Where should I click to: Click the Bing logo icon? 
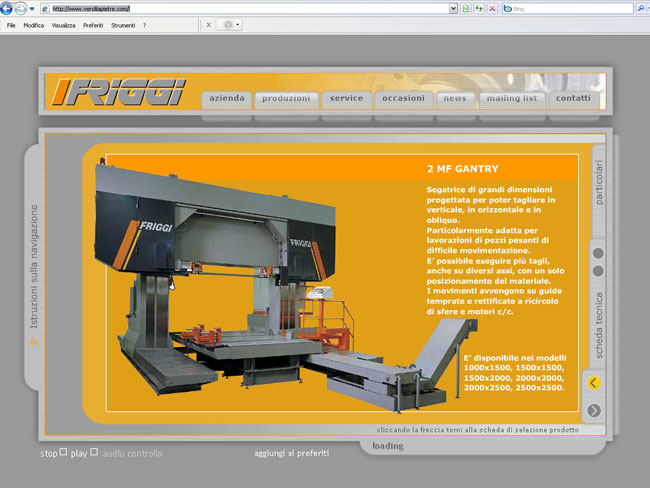(x=507, y=8)
